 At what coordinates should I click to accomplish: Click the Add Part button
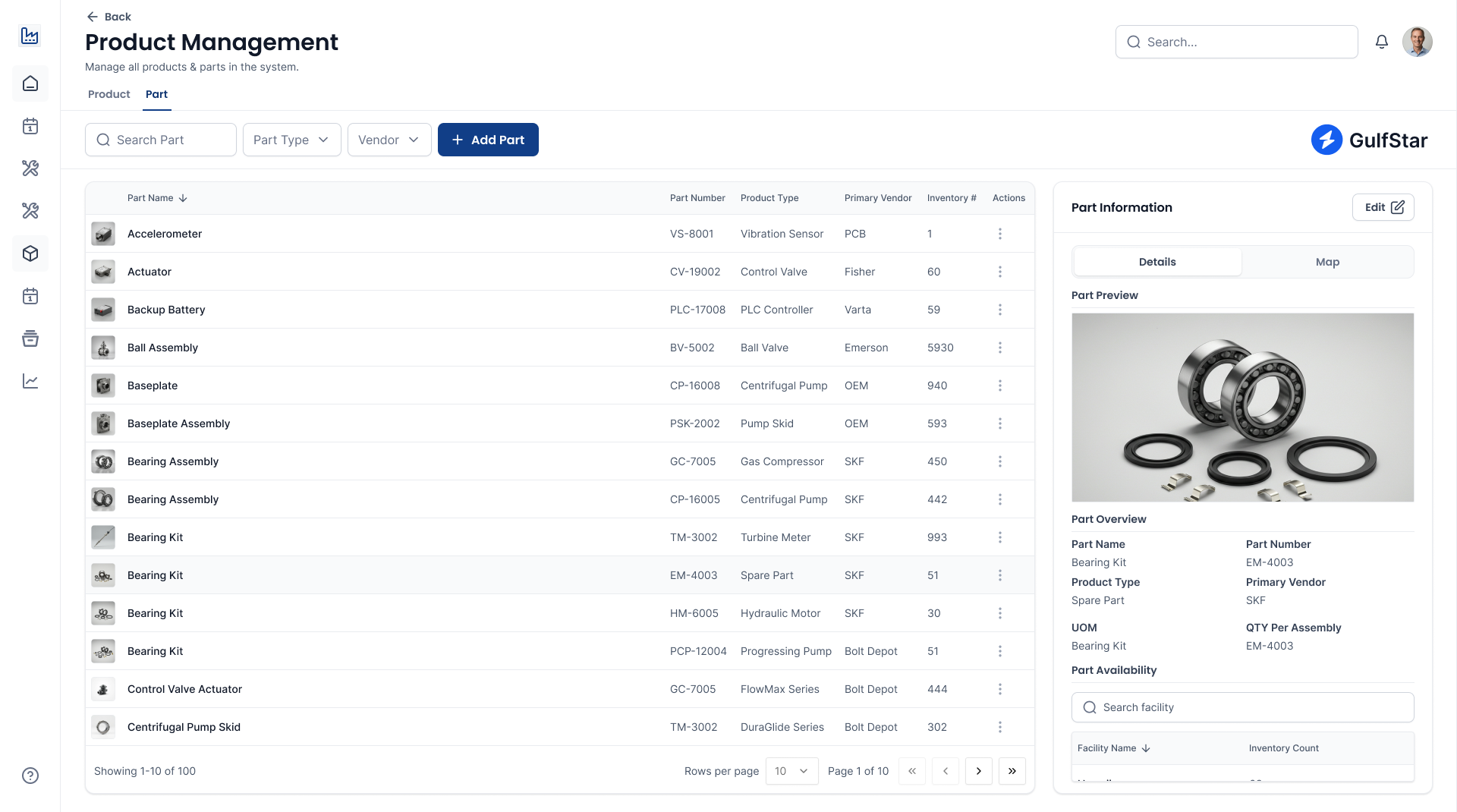pos(488,140)
